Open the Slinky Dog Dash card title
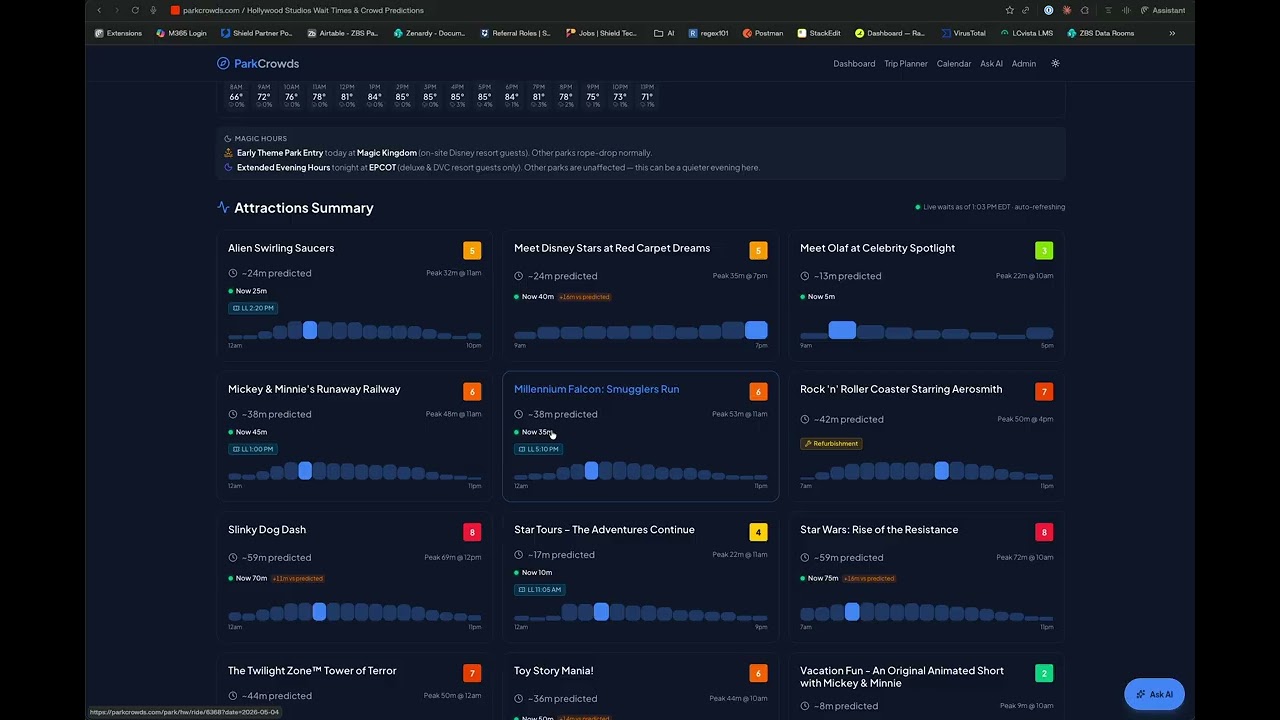This screenshot has height=720, width=1280. (x=267, y=530)
